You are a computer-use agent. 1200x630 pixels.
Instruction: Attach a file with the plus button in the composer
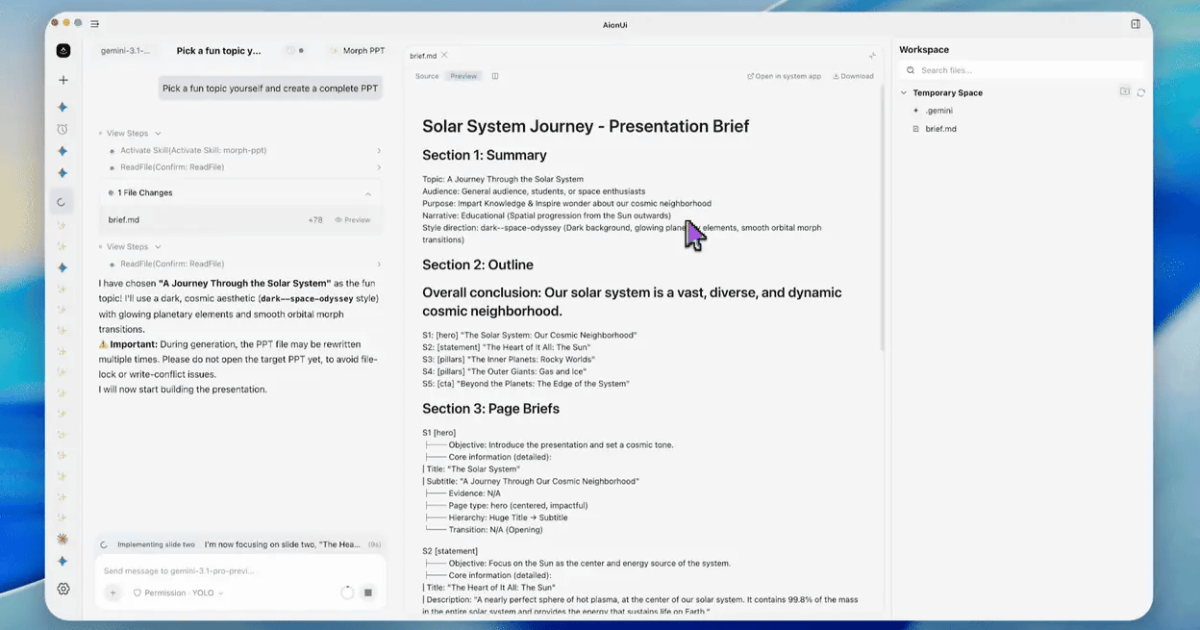(x=112, y=593)
